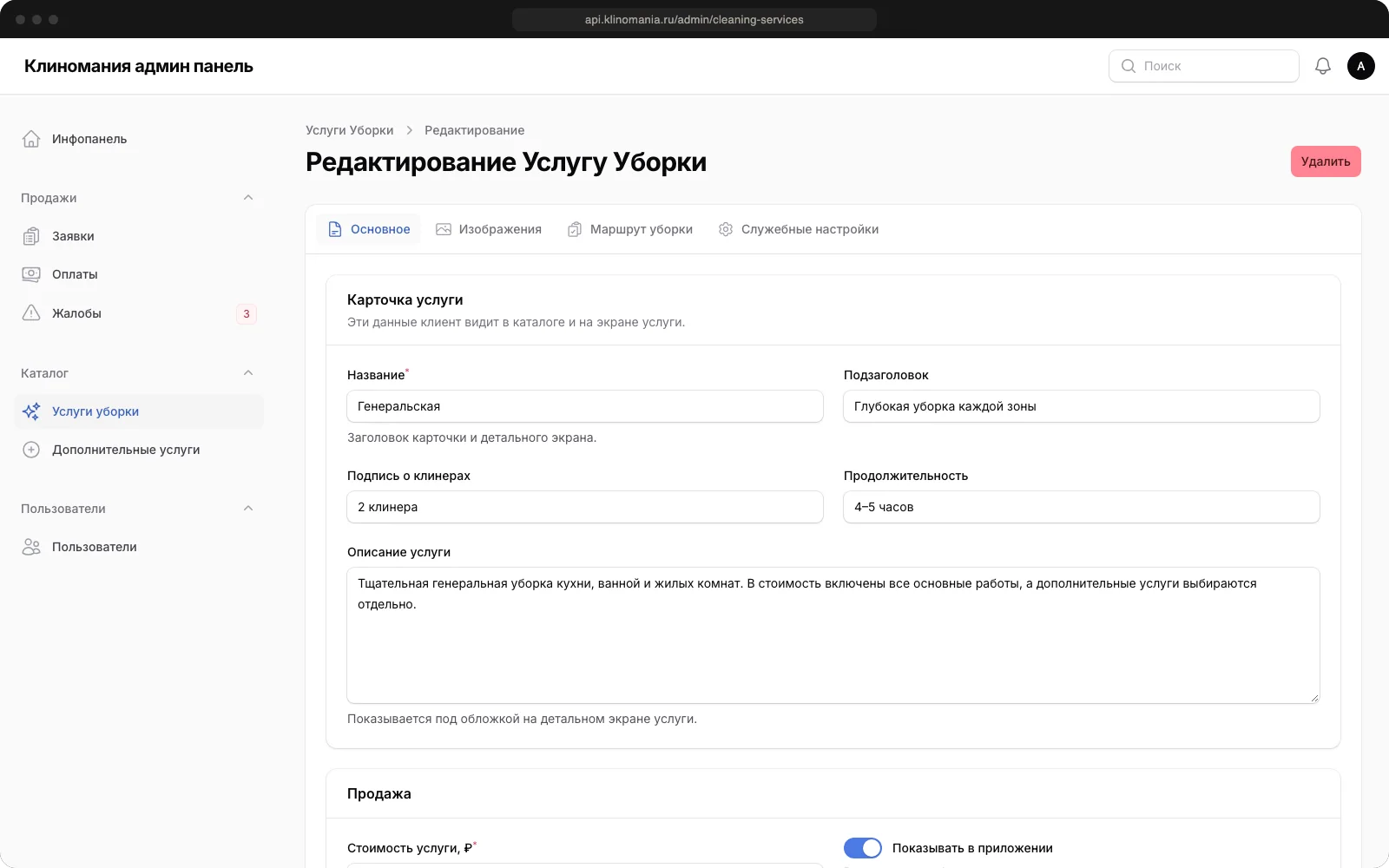Screen dimensions: 1389x868
Task: Click the Оплаты money icon
Action: coord(31,274)
